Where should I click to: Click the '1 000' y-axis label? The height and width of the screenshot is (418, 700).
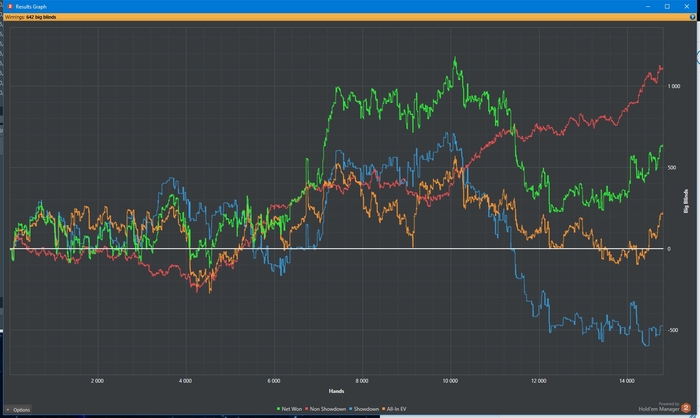674,86
